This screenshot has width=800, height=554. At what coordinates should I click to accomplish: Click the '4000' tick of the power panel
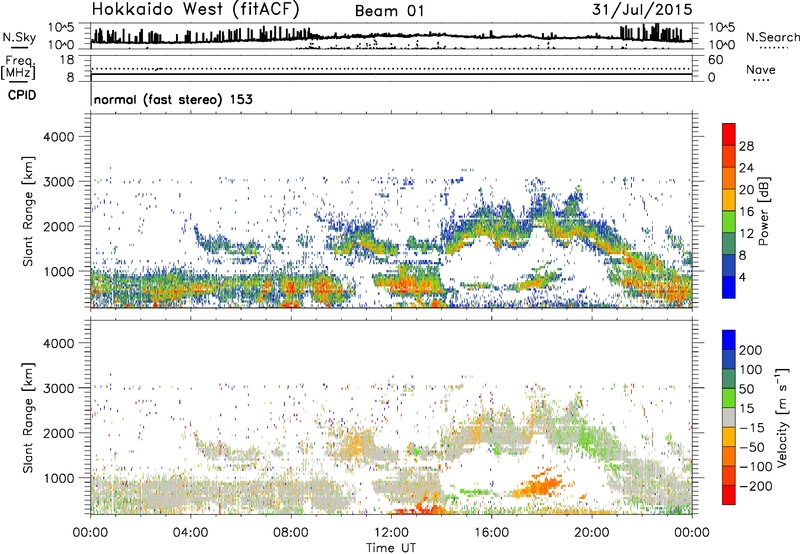(x=58, y=137)
